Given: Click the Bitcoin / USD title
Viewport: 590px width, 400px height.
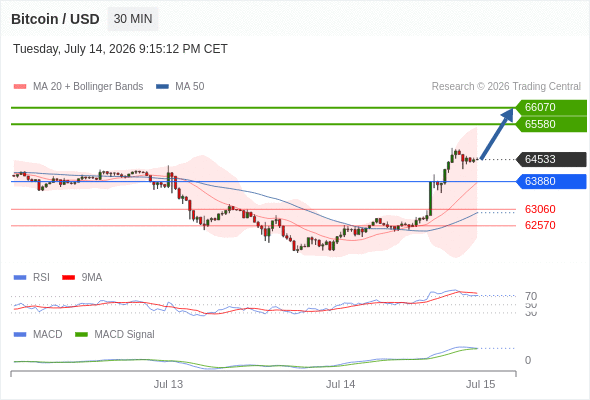Looking at the screenshot, I should 55,19.
